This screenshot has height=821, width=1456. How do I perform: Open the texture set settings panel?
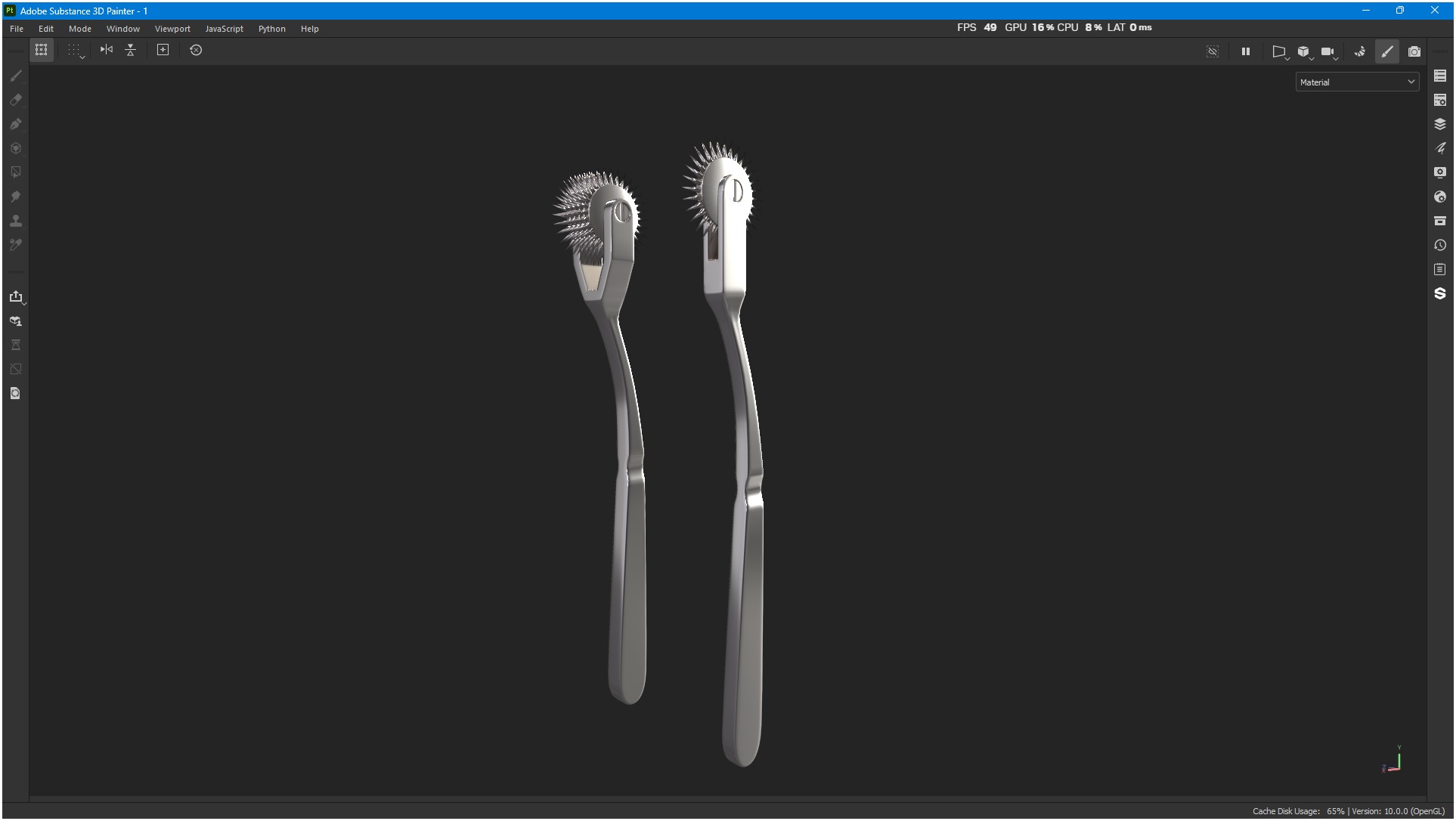click(x=1440, y=100)
